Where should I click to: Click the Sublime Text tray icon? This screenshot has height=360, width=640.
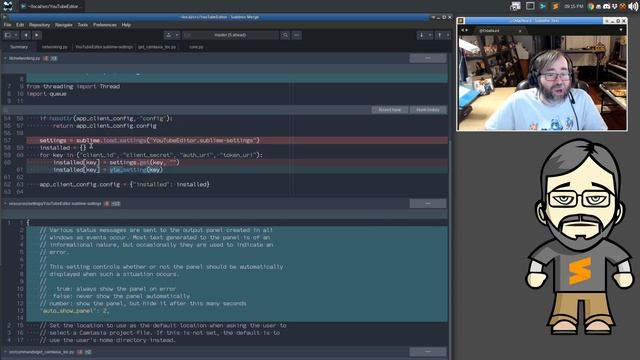click(556, 6)
